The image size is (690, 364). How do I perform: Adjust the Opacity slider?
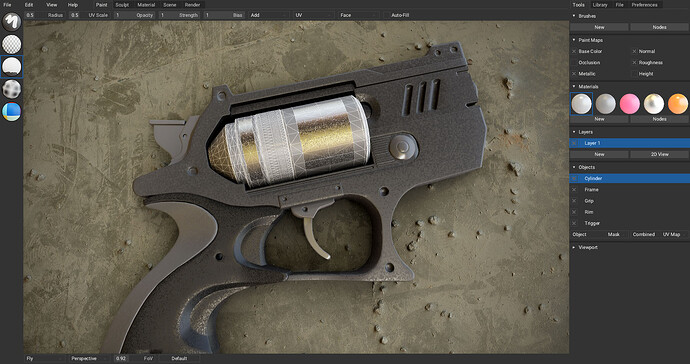[x=135, y=15]
